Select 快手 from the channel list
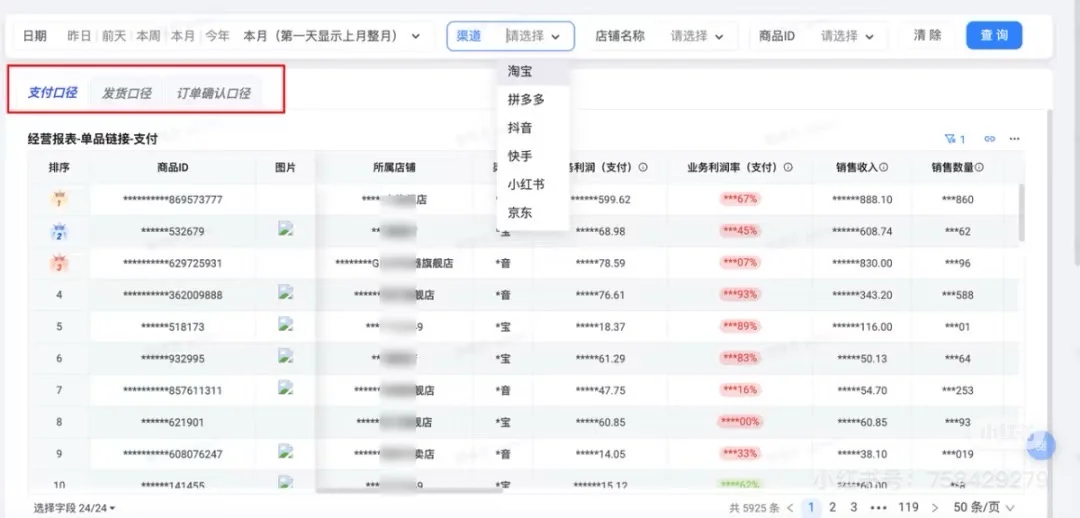1080x518 pixels. point(533,156)
